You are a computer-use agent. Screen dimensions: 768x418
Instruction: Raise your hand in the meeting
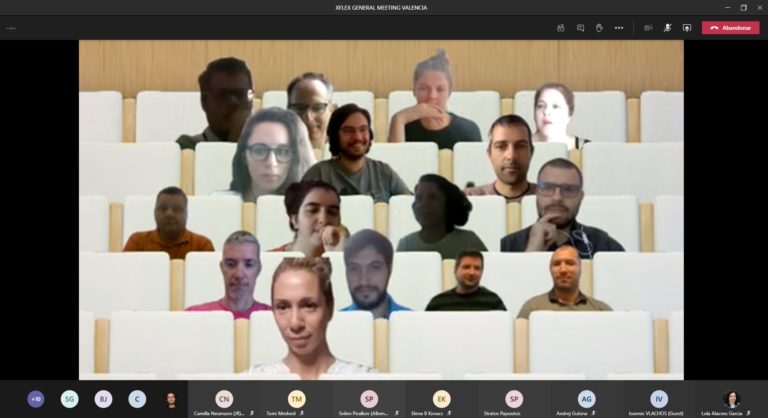click(x=599, y=28)
